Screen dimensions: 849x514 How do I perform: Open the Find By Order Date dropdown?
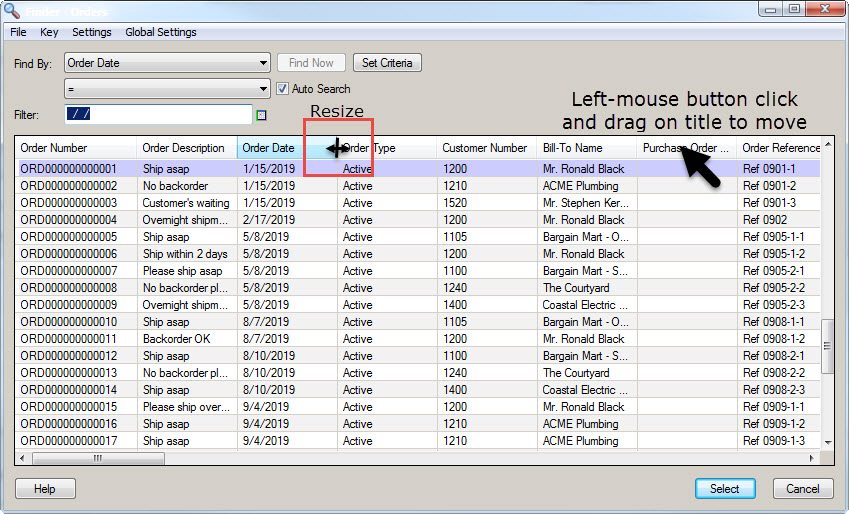click(x=167, y=63)
